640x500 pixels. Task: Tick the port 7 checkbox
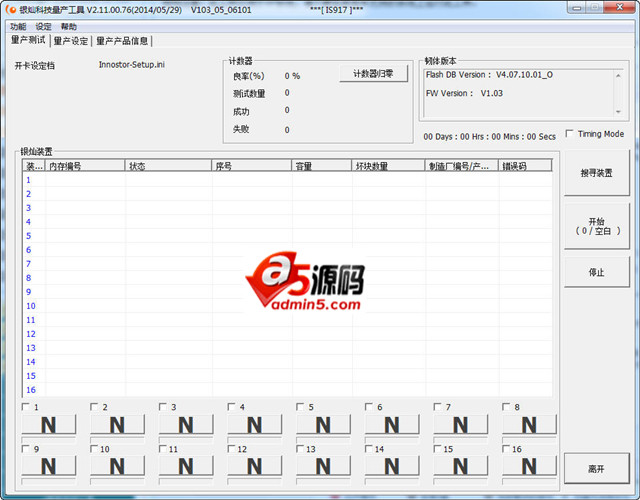(x=437, y=407)
